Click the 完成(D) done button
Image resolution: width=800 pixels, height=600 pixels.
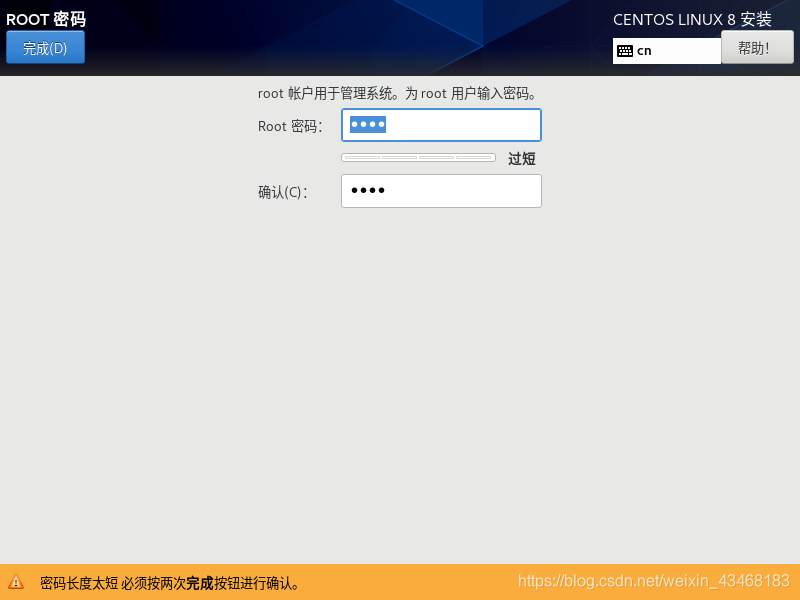[x=45, y=47]
